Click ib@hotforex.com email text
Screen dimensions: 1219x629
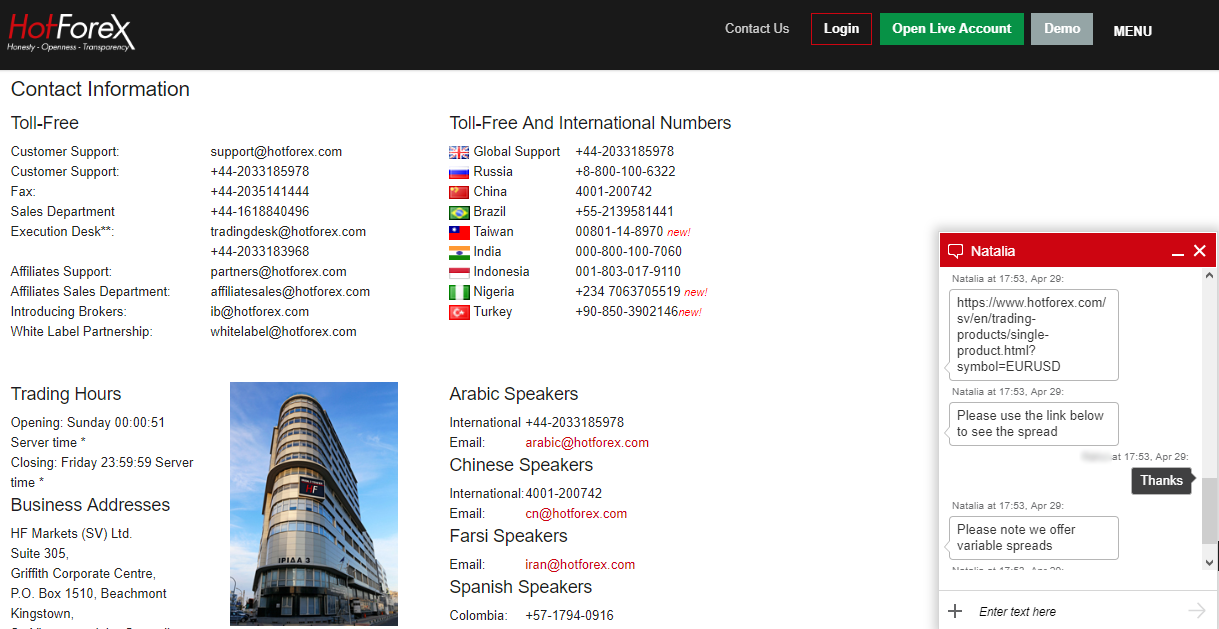259,312
